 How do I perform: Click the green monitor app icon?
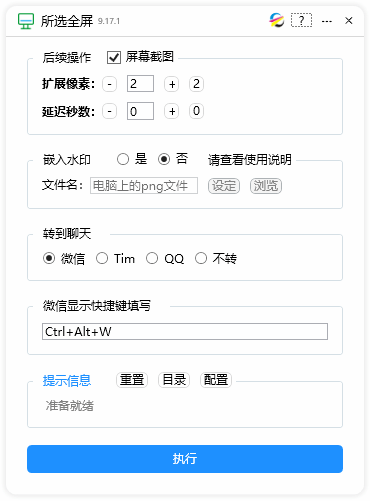26,21
